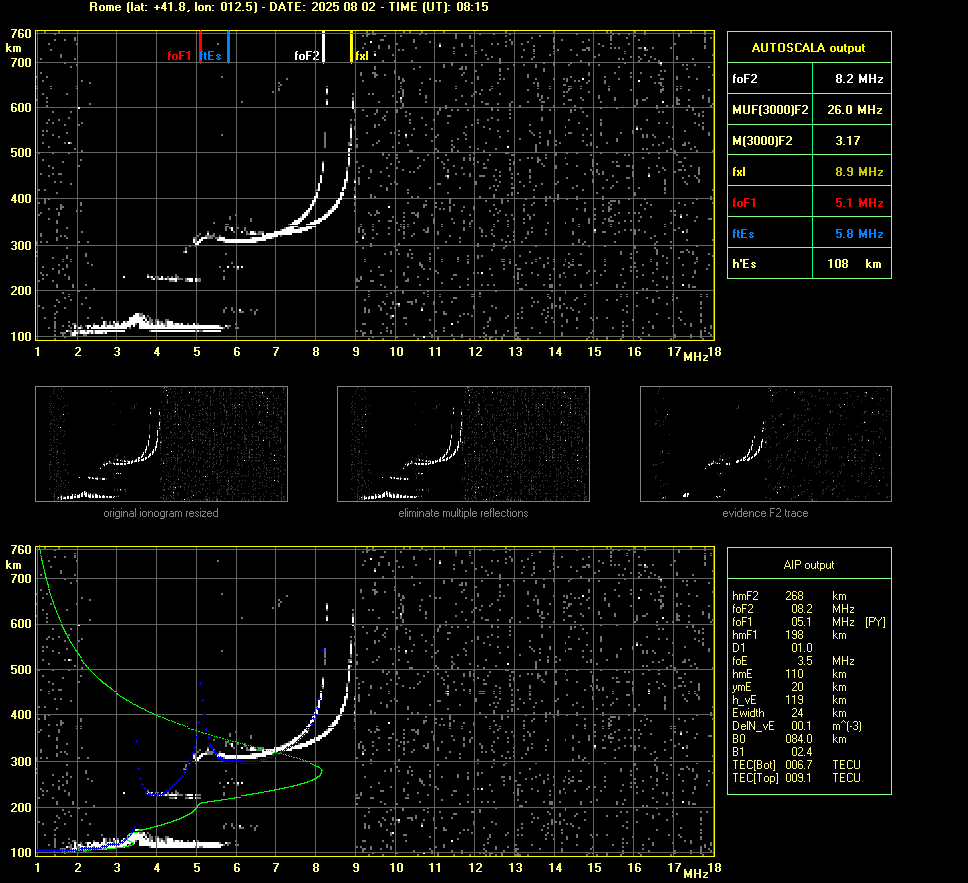
Task: Select the ymE value '20' in AIP output
Action: (x=798, y=687)
